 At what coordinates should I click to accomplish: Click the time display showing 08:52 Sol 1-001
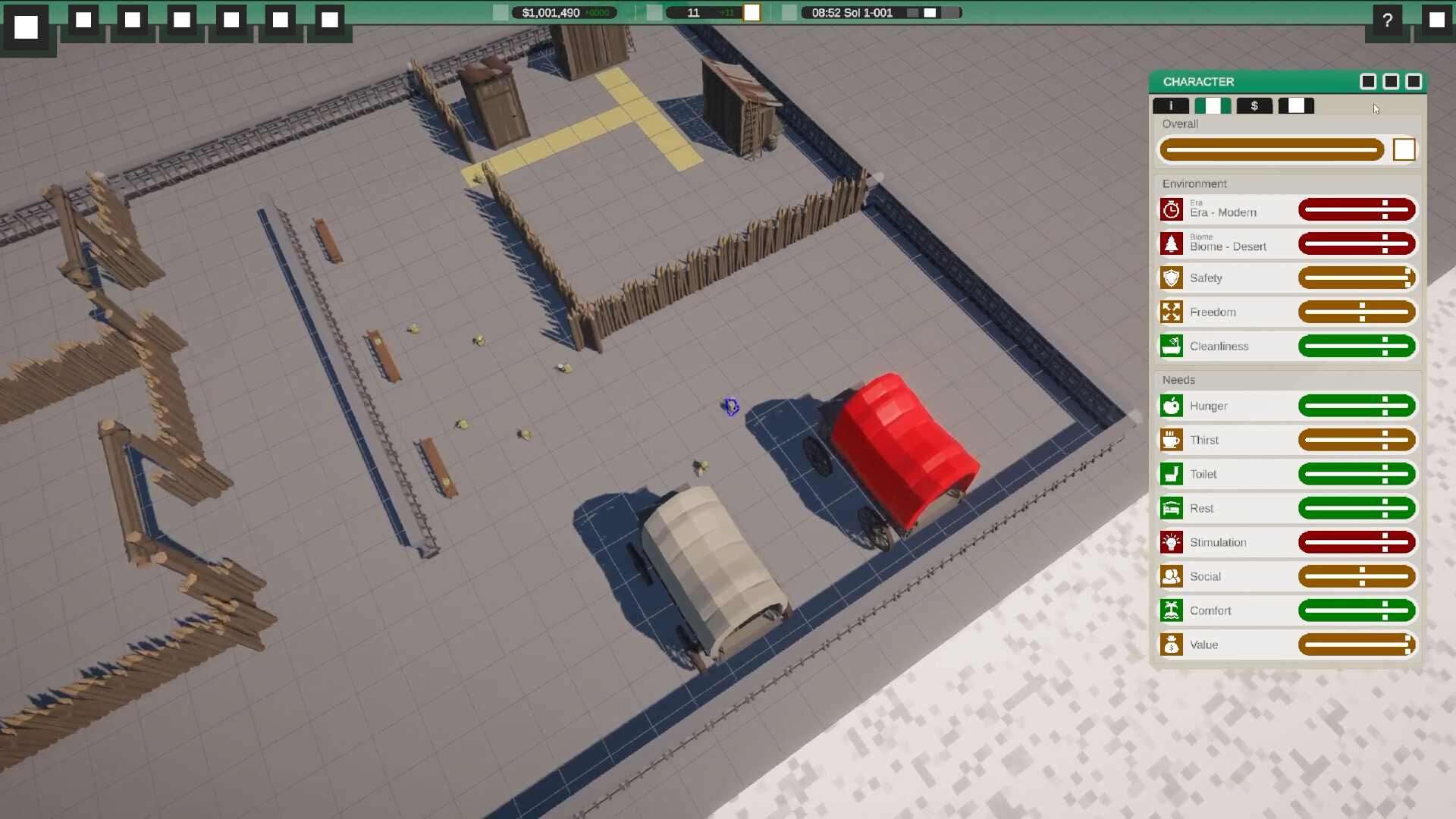coord(849,13)
